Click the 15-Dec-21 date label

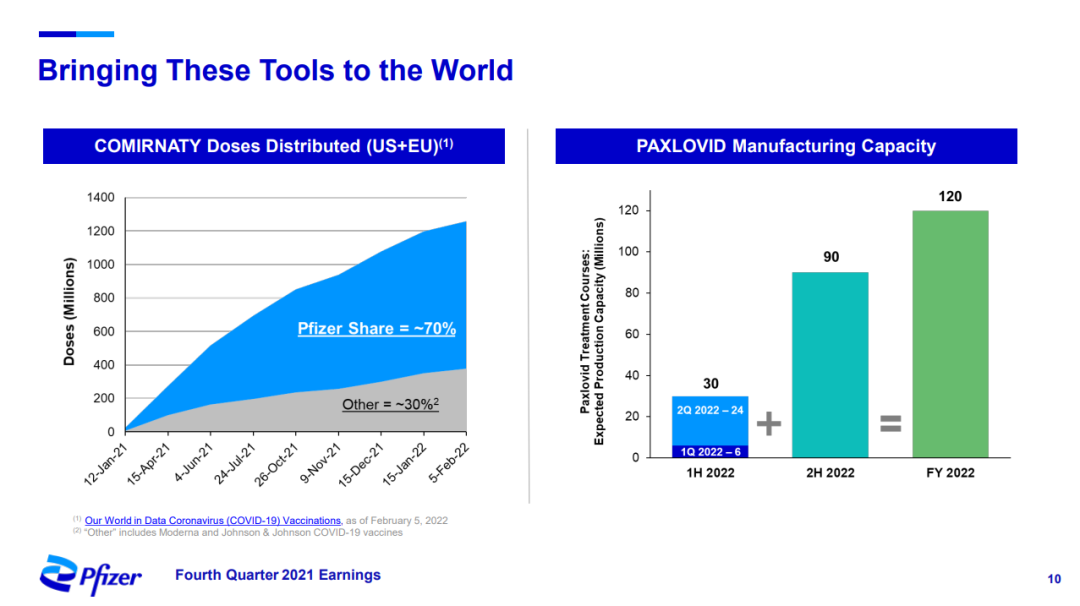(x=362, y=464)
